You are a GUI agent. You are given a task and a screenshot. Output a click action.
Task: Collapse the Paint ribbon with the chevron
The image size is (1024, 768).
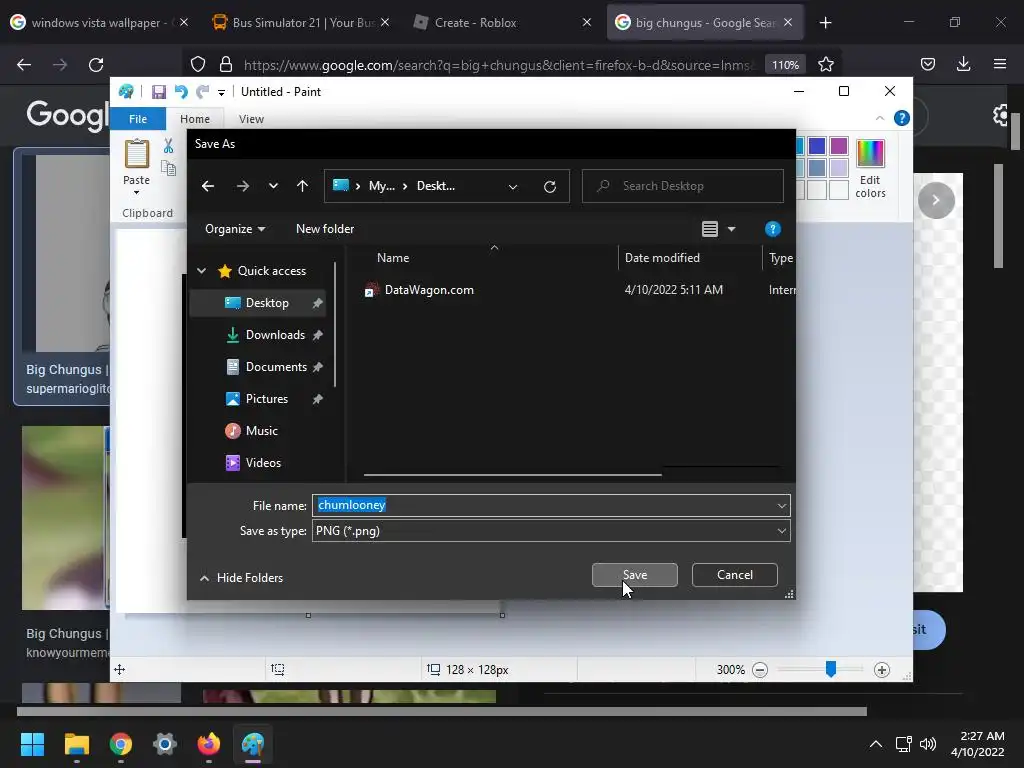tap(880, 118)
